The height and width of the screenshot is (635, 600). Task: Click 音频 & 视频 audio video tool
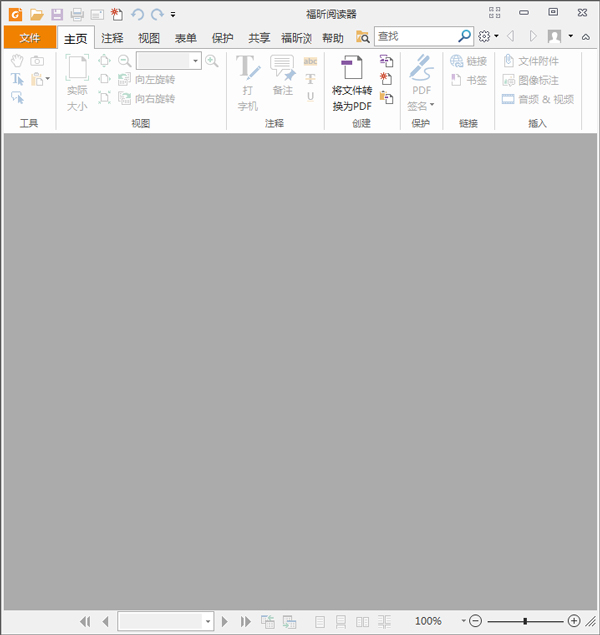coord(538,99)
